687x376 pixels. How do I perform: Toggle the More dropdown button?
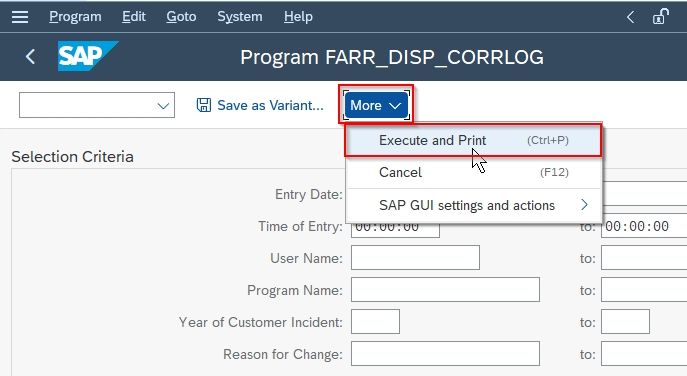pos(376,105)
